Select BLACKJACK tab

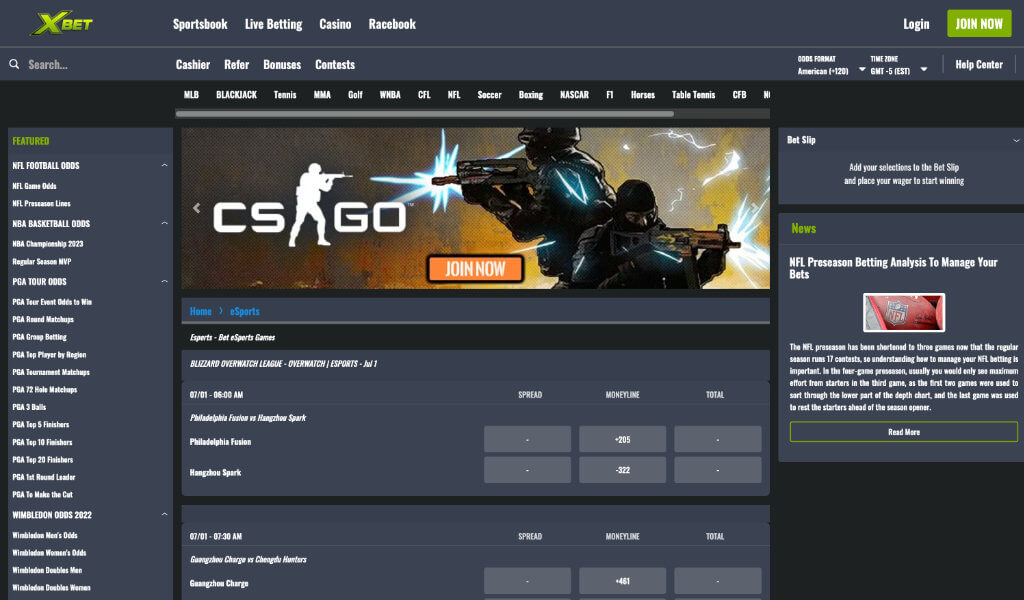[236, 95]
